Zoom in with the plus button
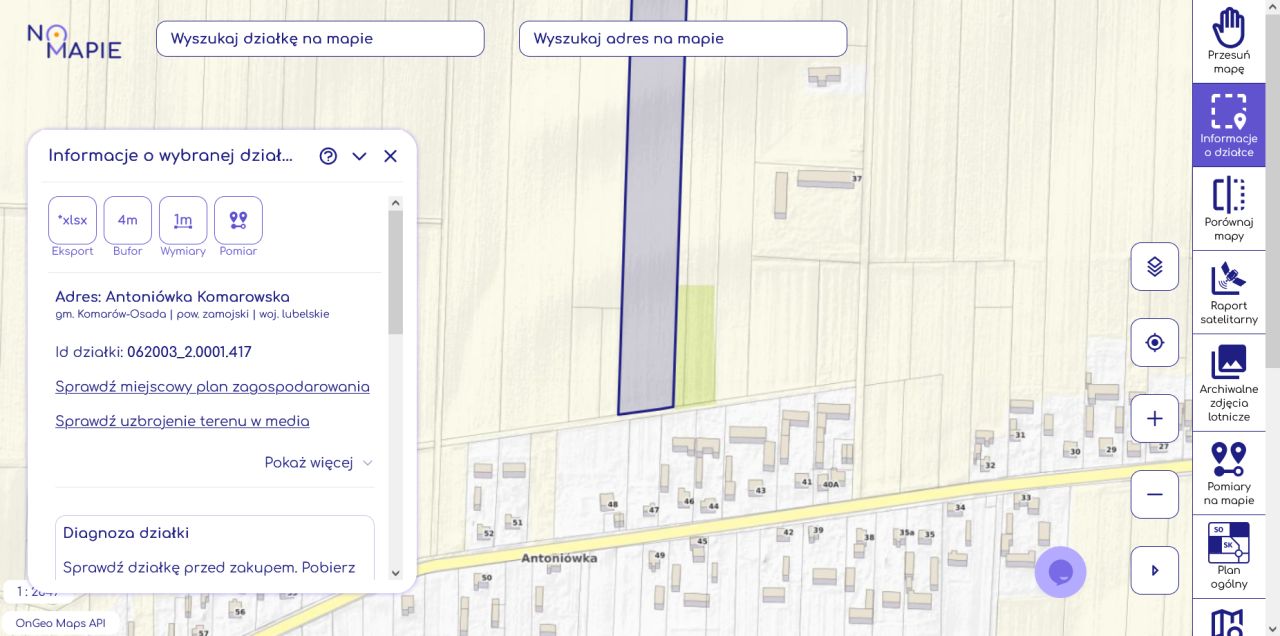Image resolution: width=1280 pixels, height=636 pixels. [1155, 418]
